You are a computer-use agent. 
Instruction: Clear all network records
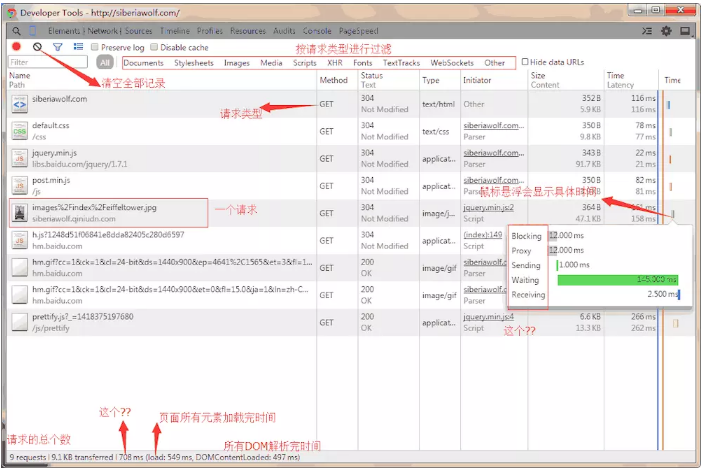pos(37,47)
